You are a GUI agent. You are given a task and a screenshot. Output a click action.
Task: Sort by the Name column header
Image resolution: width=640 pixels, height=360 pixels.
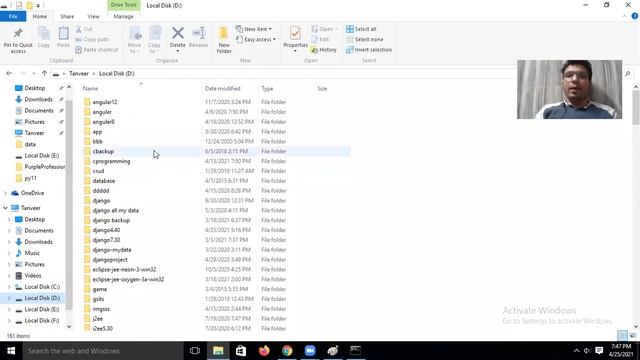(x=141, y=88)
